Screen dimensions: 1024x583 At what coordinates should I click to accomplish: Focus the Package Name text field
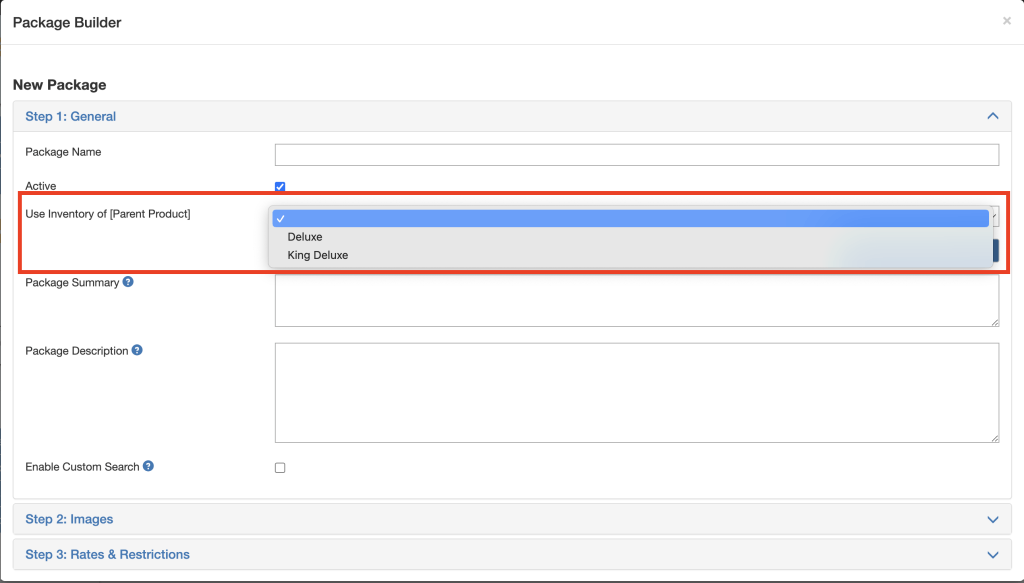click(x=636, y=154)
